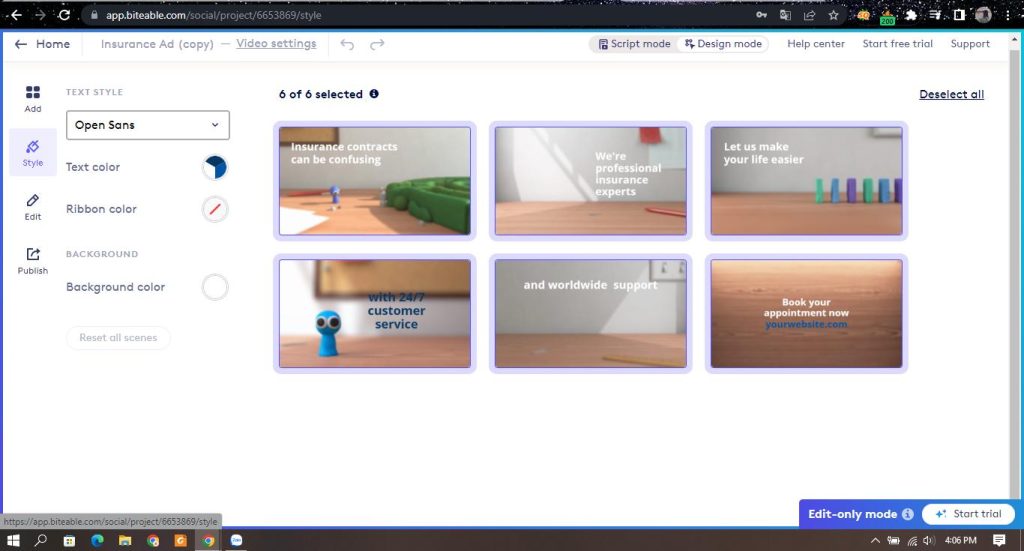
Task: Show hidden system tray icons
Action: pos(875,540)
